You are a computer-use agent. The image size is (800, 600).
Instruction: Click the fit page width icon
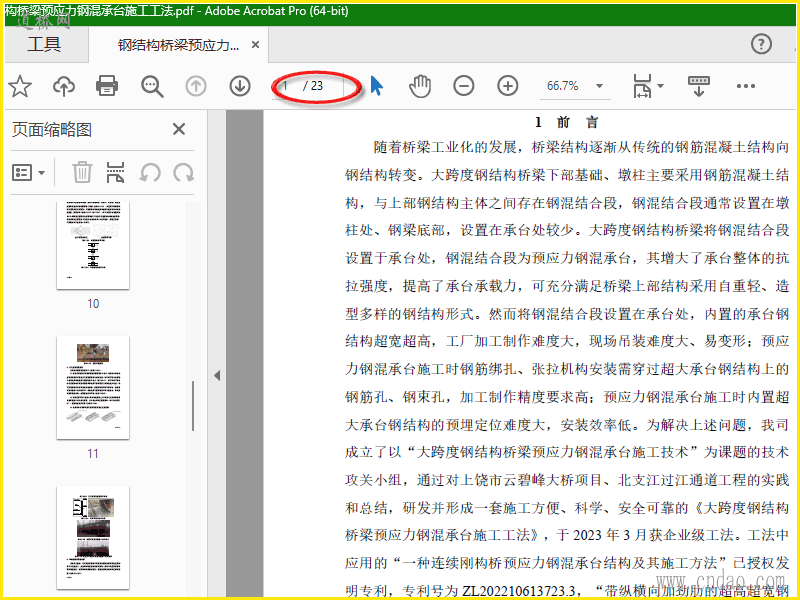tap(642, 86)
